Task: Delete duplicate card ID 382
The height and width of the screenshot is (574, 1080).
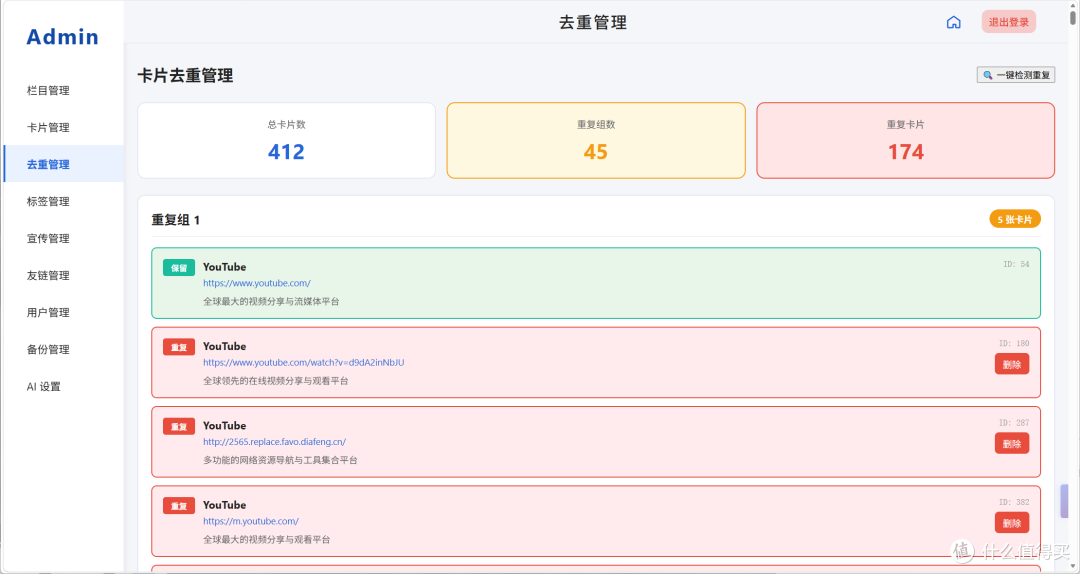Action: pos(1012,522)
